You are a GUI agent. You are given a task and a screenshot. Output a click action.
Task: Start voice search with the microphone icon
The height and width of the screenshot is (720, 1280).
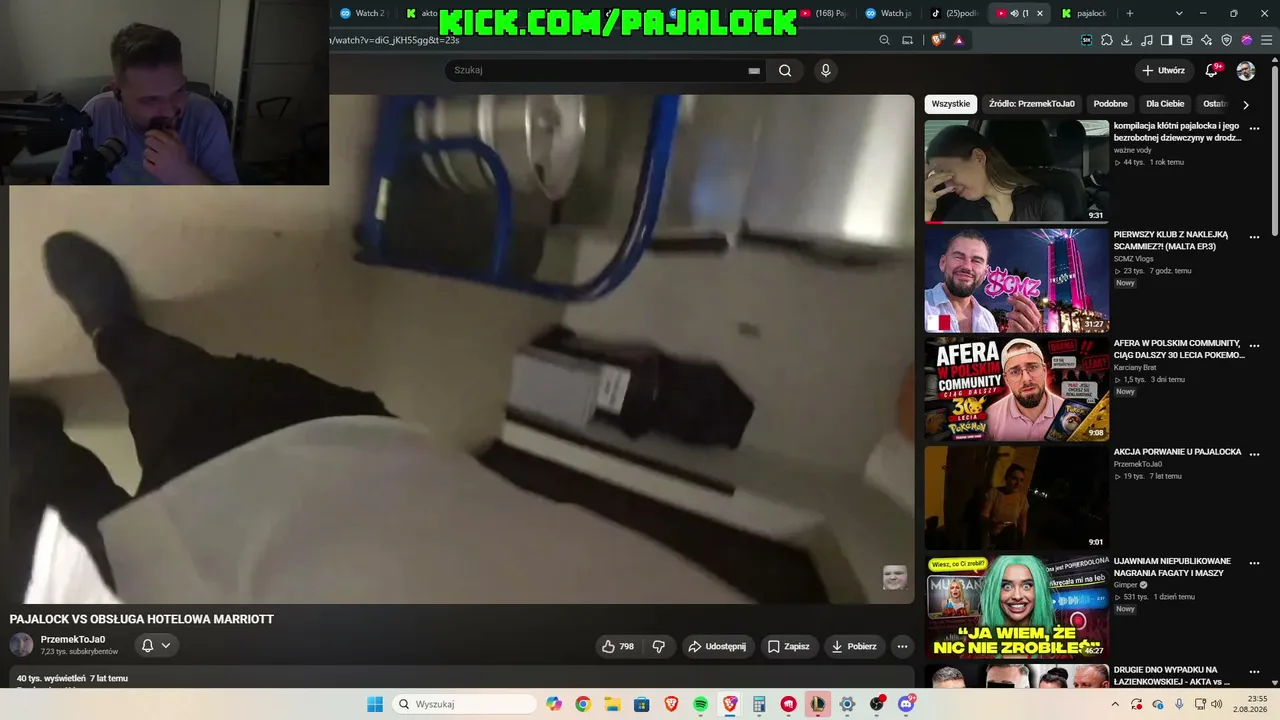(825, 70)
